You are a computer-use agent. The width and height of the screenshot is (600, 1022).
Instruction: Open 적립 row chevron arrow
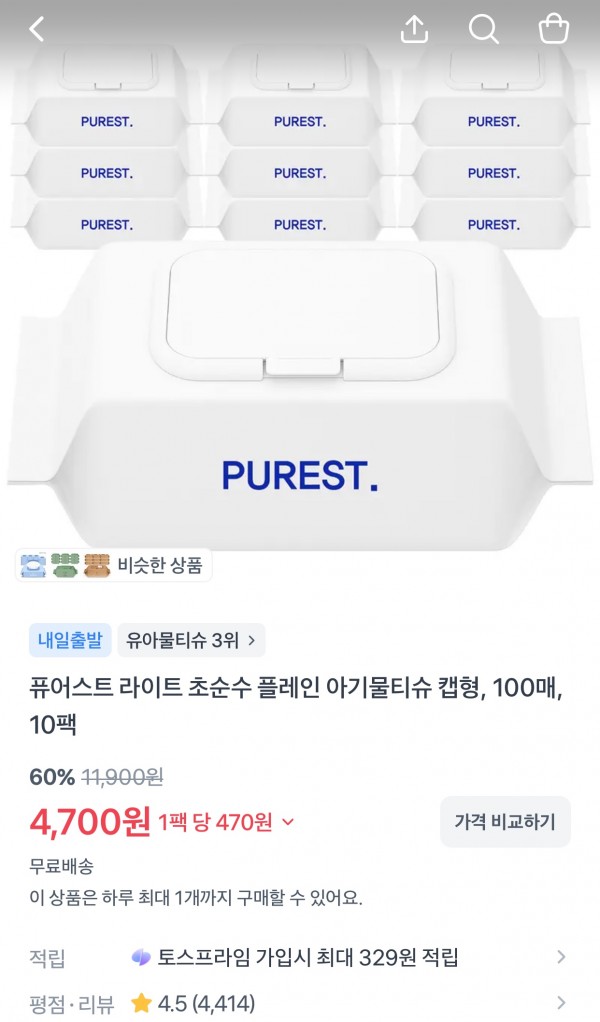coord(561,957)
